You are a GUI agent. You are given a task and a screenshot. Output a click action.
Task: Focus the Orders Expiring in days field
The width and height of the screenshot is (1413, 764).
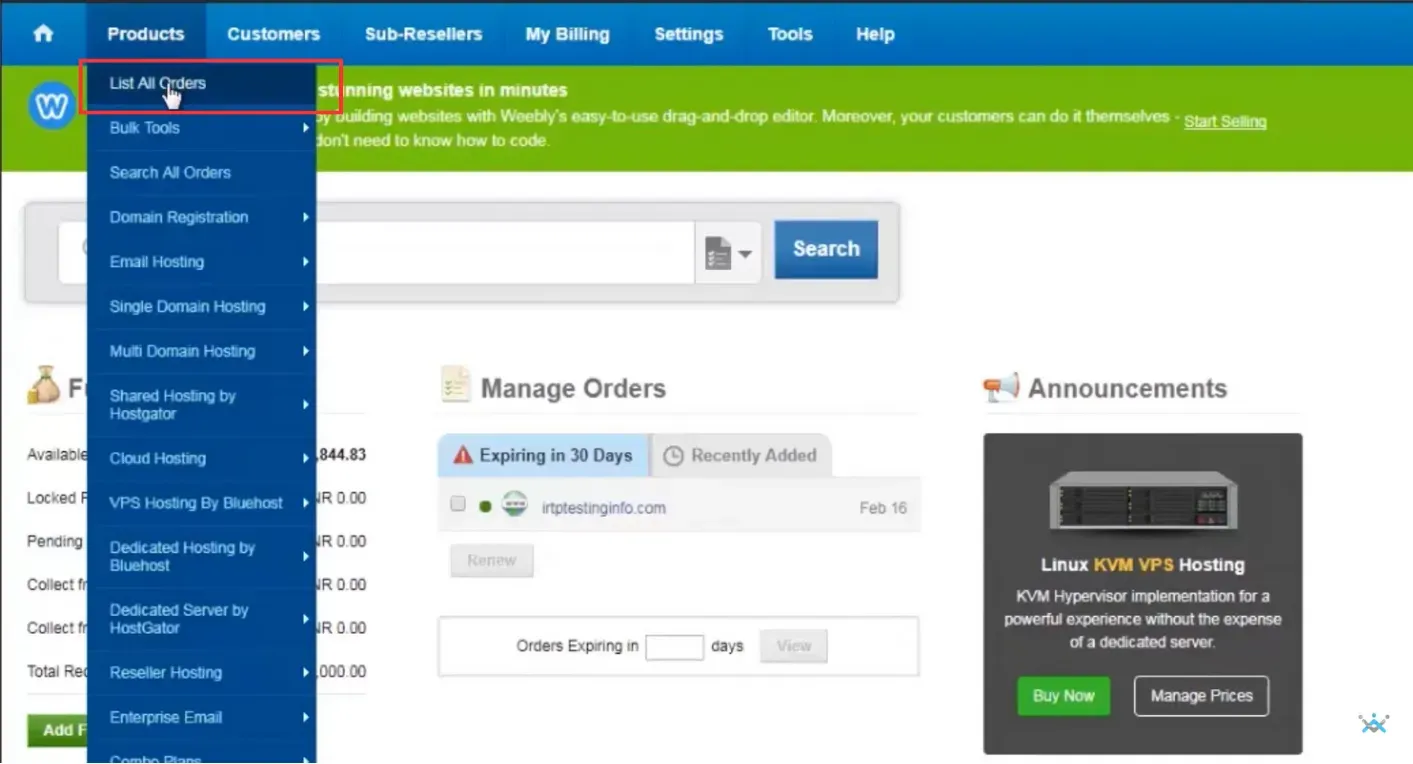pyautogui.click(x=675, y=646)
